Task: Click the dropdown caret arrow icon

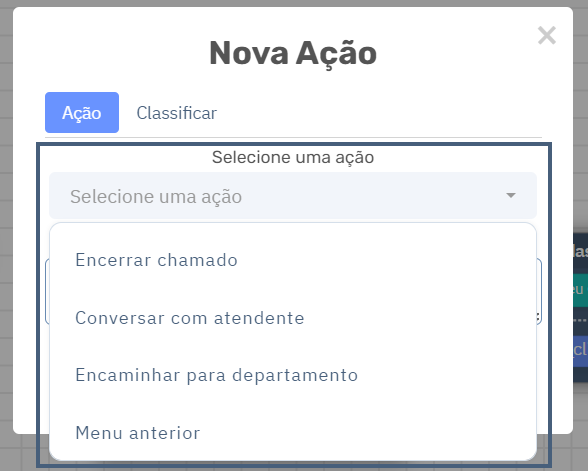Action: click(x=510, y=195)
